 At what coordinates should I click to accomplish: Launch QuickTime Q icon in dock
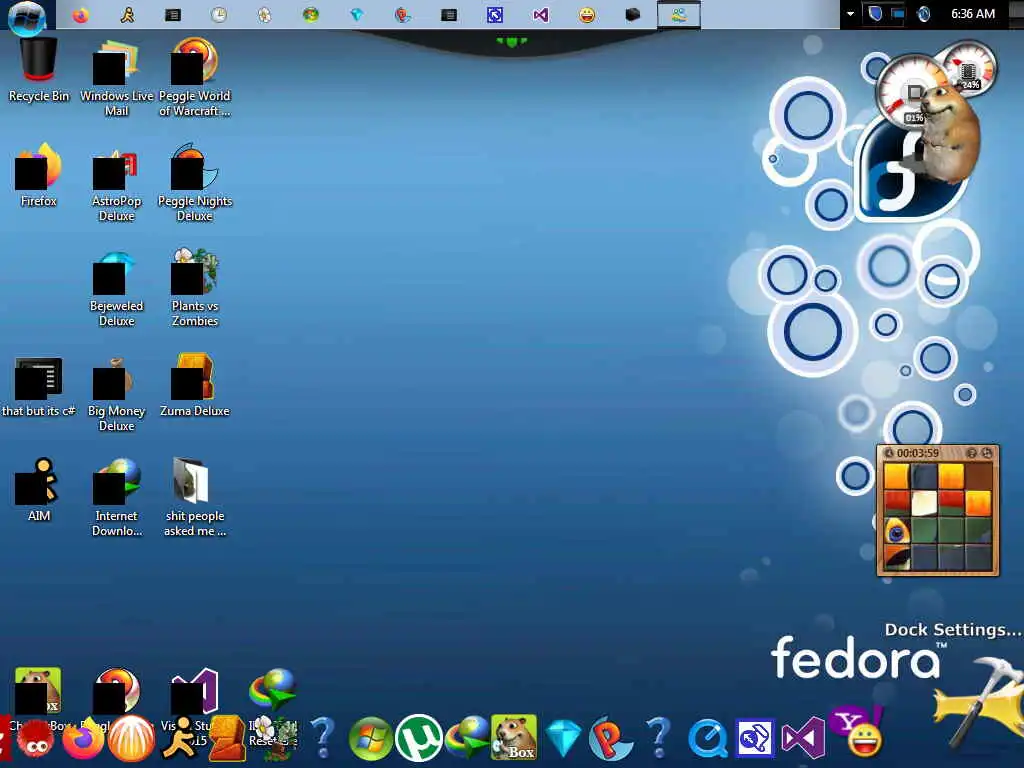tap(707, 739)
